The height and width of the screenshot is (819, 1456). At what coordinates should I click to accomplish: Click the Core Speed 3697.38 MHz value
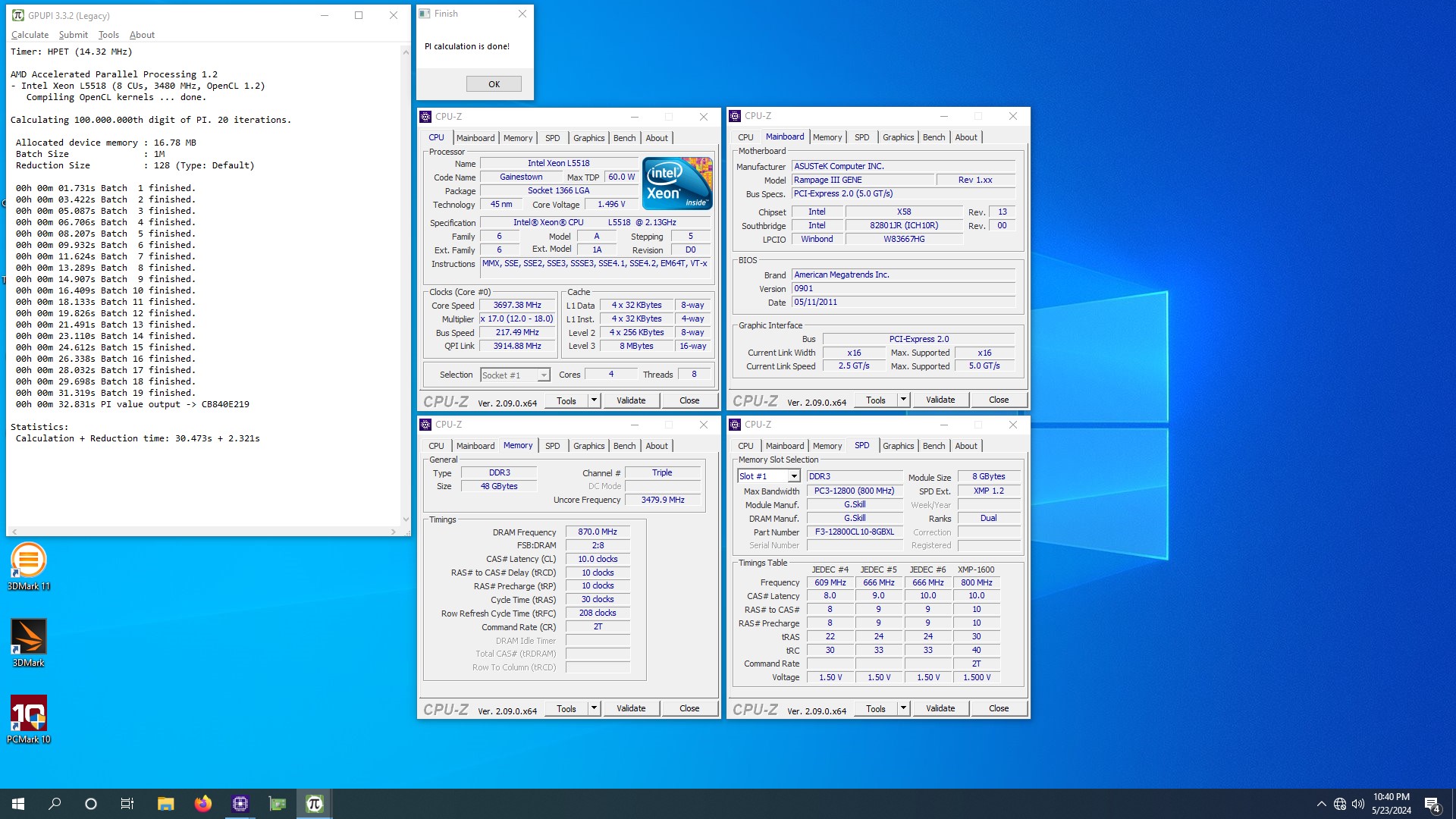[x=517, y=306]
